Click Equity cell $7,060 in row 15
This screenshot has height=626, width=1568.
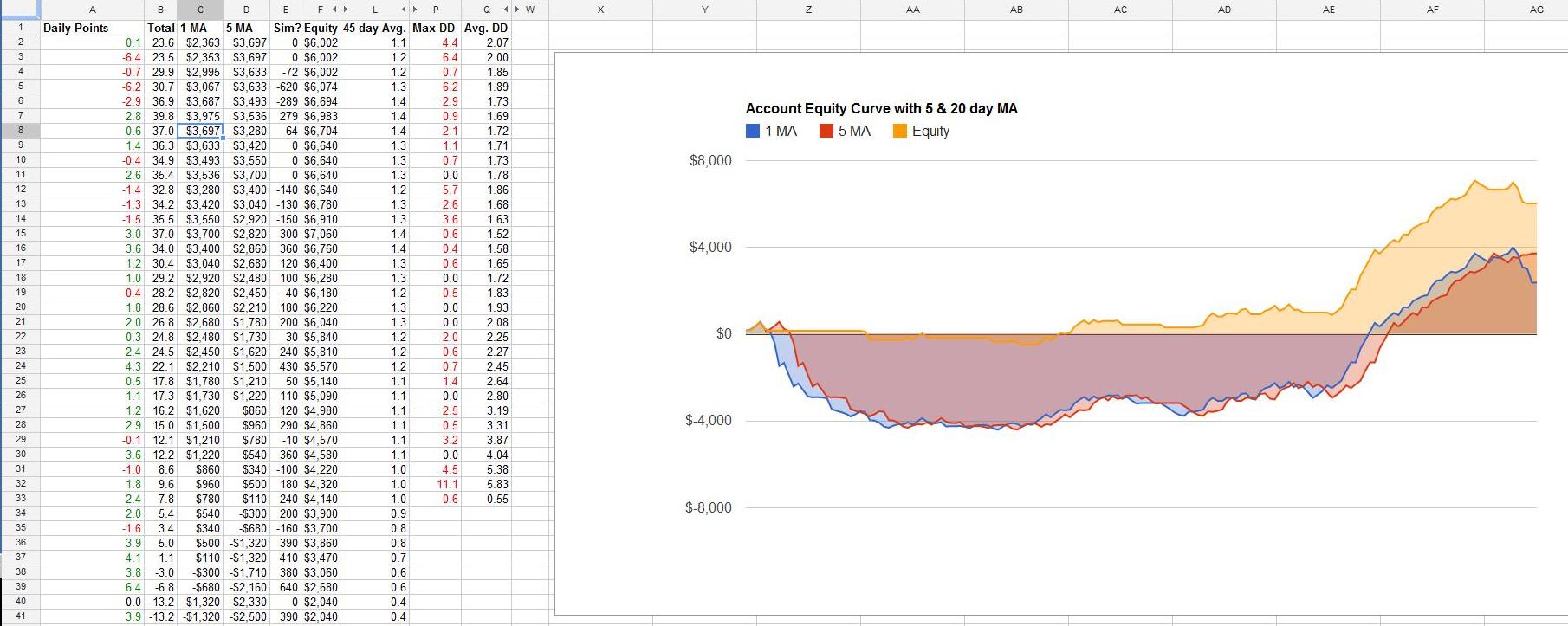[x=321, y=234]
